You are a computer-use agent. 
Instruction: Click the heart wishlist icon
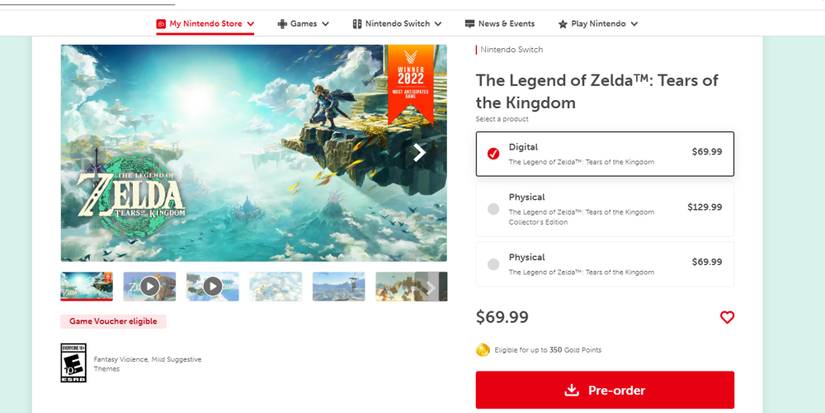point(727,317)
